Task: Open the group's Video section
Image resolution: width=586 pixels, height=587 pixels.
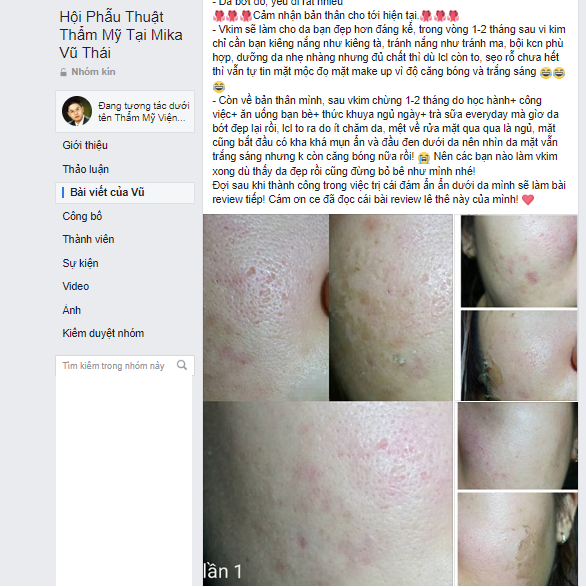Action: pyautogui.click(x=76, y=286)
